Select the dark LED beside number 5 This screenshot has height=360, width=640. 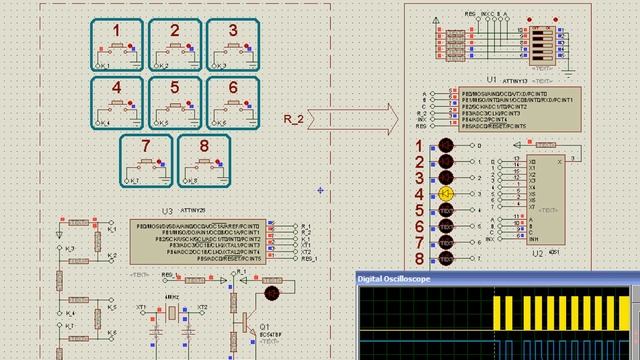click(446, 210)
